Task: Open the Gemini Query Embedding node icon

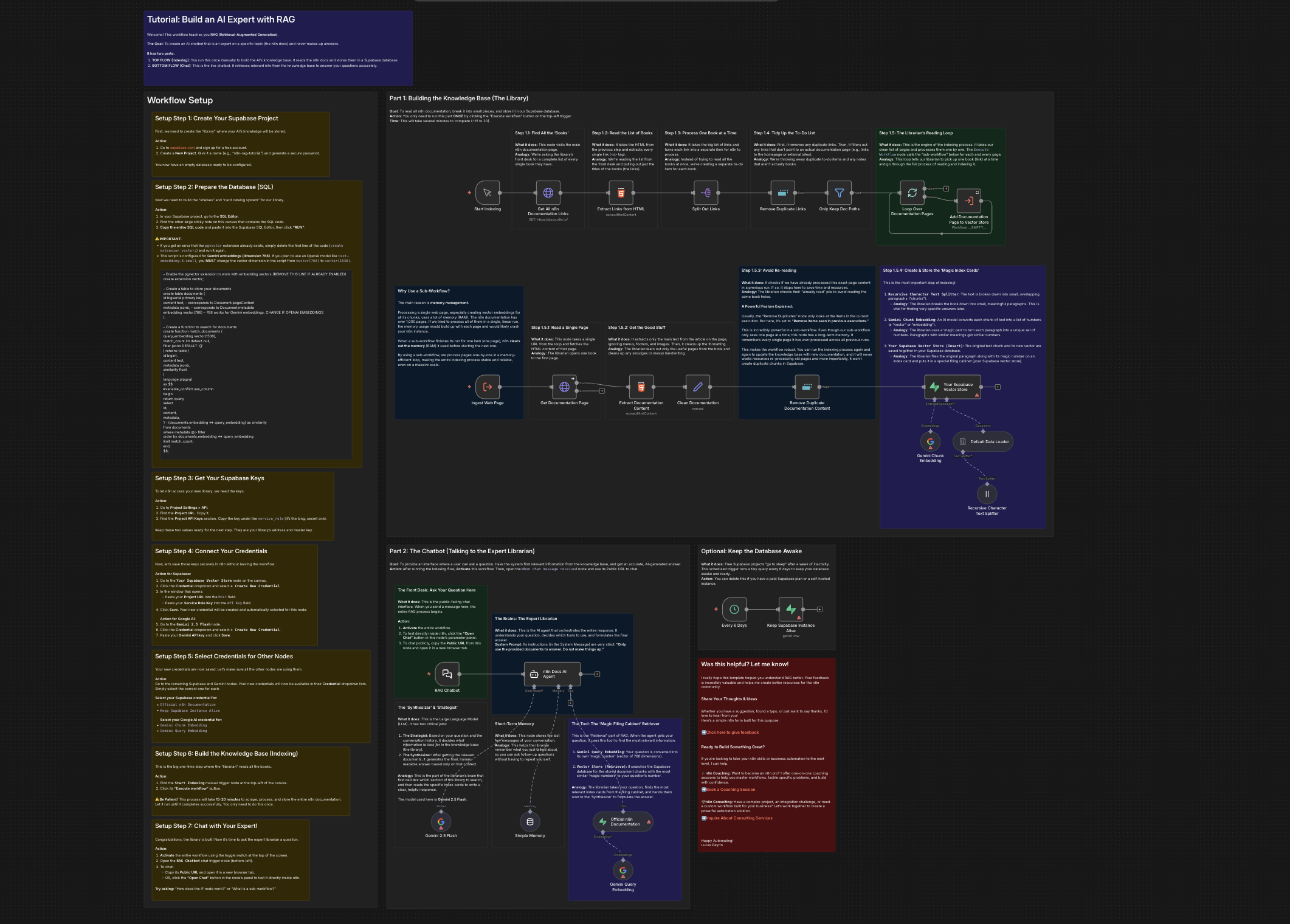Action: point(623,871)
